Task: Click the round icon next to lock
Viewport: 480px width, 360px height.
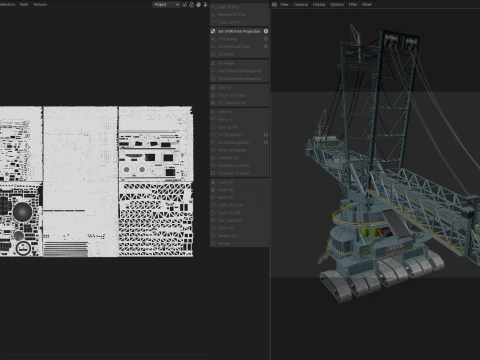Action: point(198,5)
